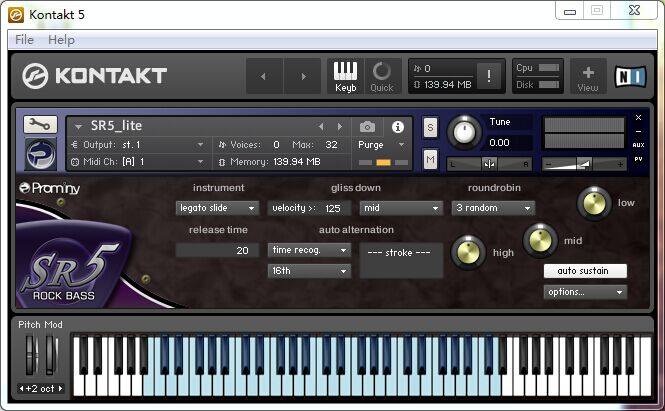Open the View plus menu

(588, 76)
